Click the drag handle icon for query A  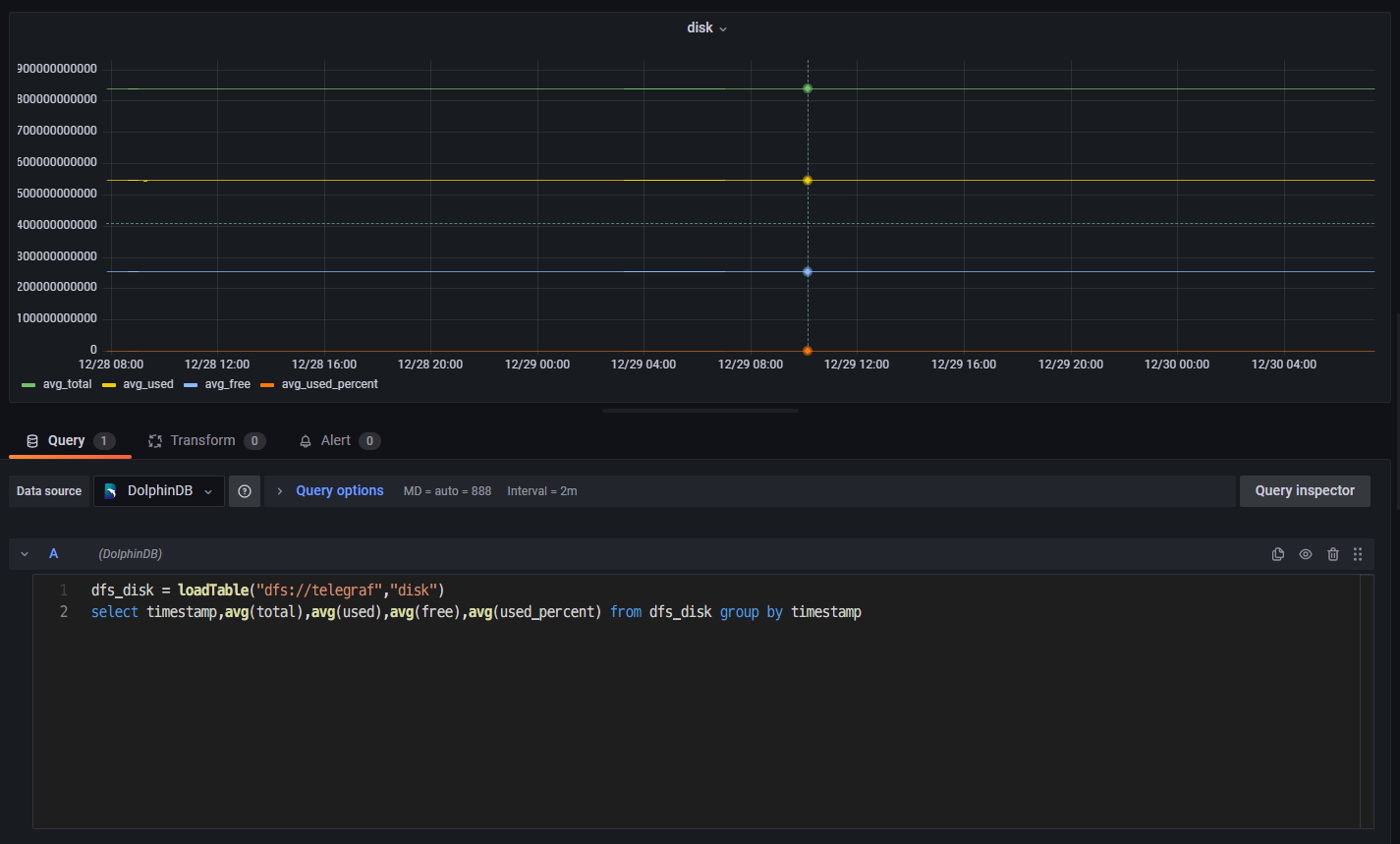click(x=1358, y=554)
